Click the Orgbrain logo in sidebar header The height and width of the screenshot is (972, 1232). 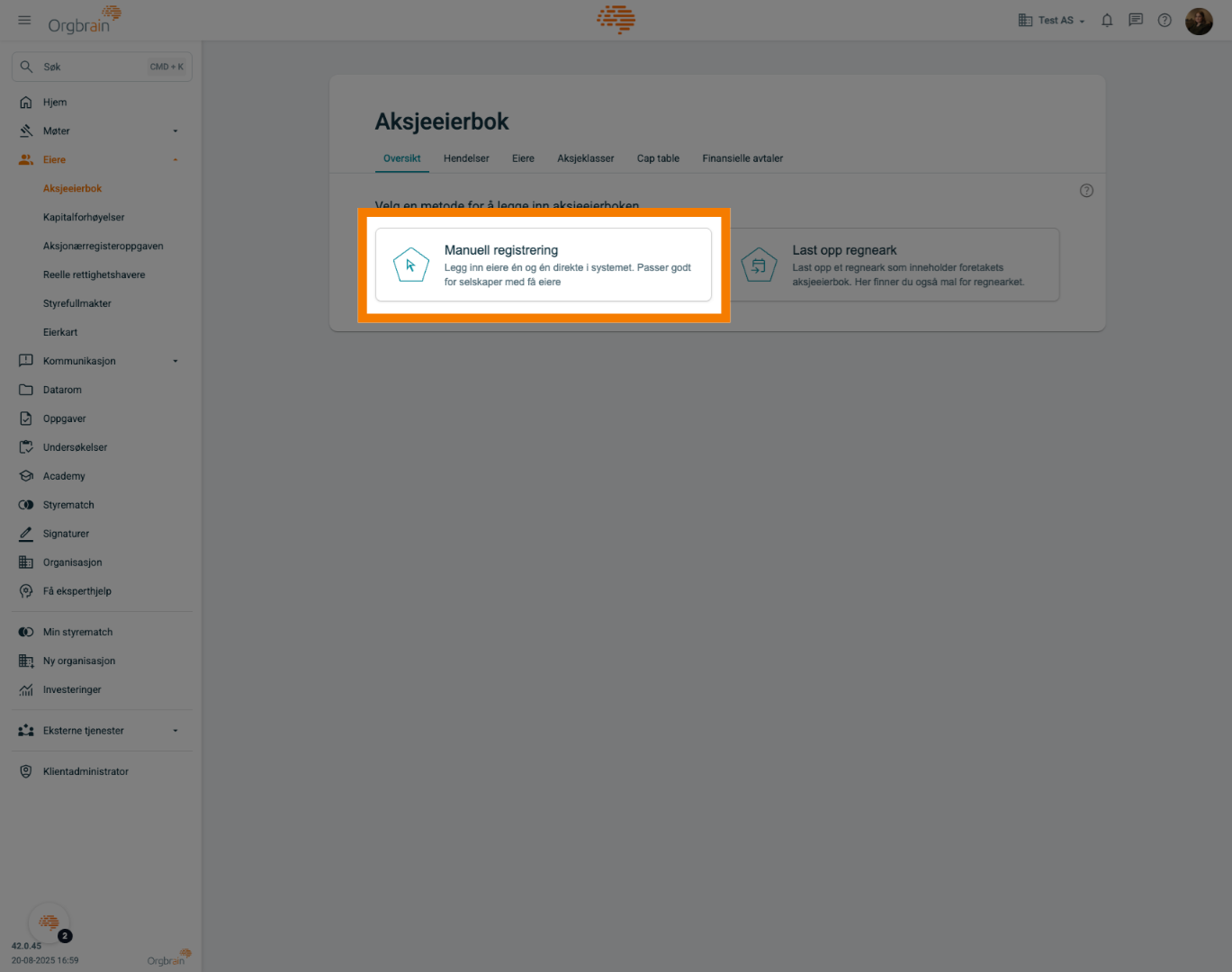coord(85,20)
